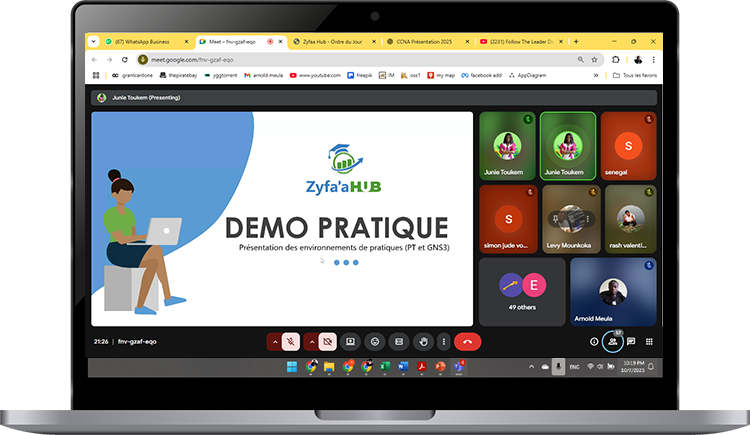Open the meeting details info icon
Image resolution: width=750 pixels, height=435 pixels.
(x=594, y=341)
